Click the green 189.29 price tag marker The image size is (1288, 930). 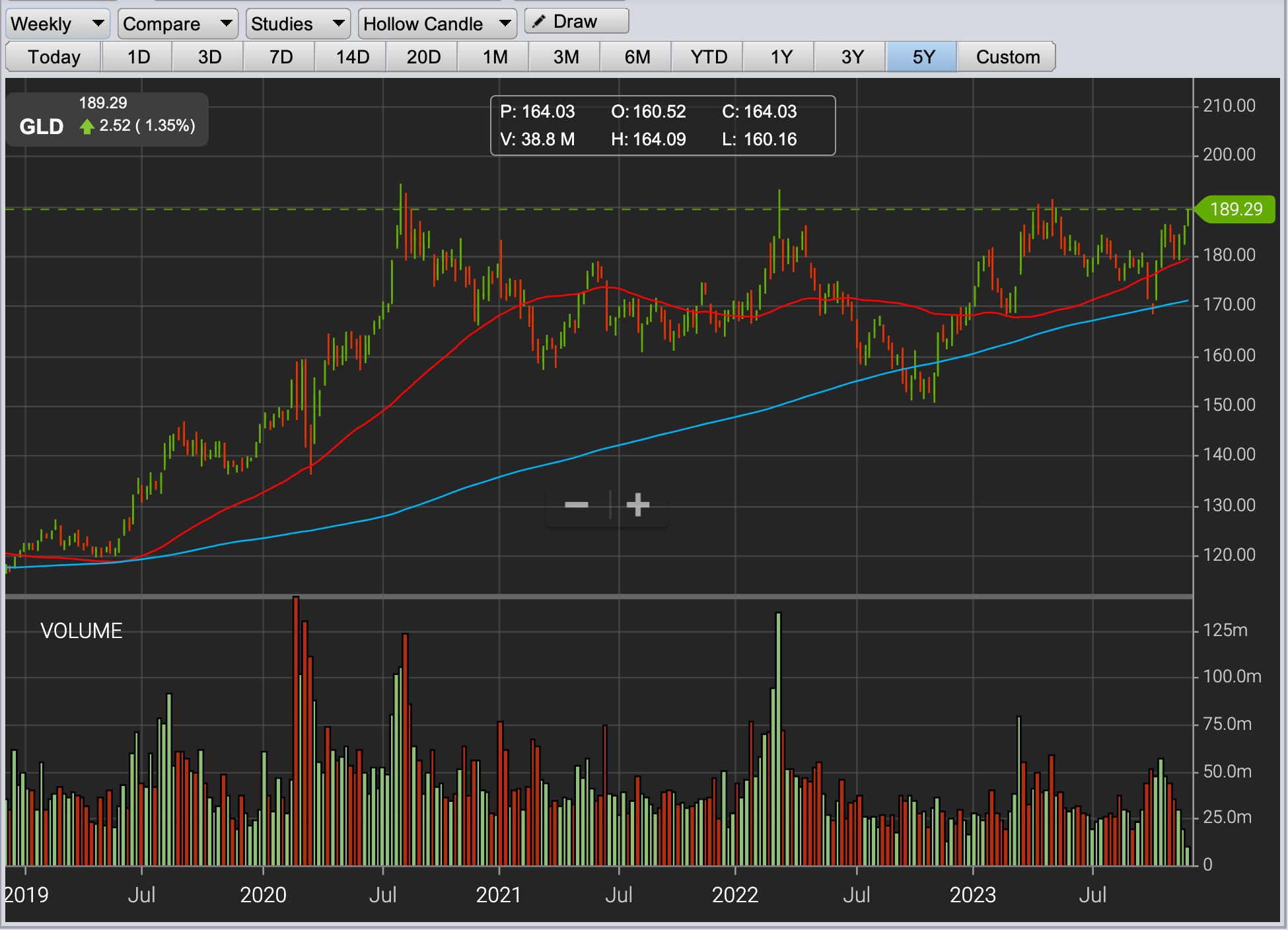click(x=1235, y=209)
